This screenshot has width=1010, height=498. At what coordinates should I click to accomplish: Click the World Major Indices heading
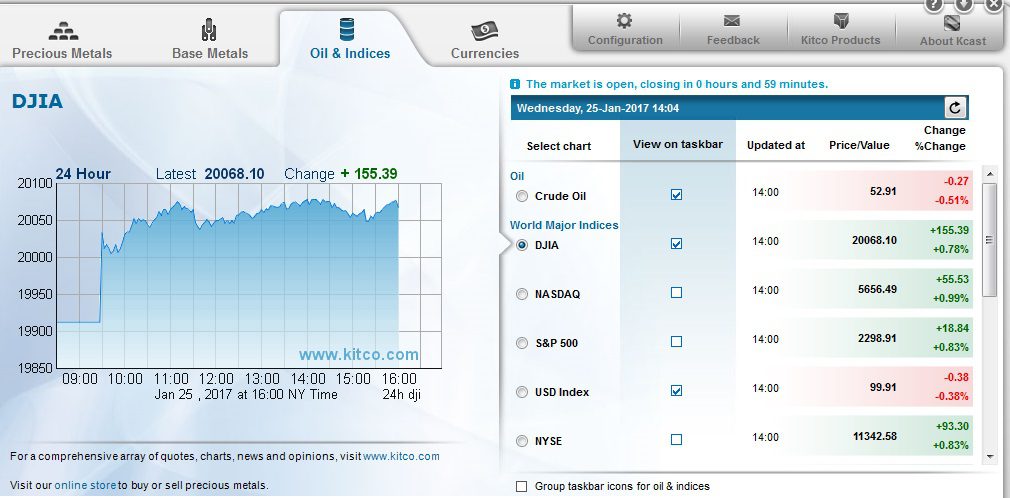click(564, 225)
